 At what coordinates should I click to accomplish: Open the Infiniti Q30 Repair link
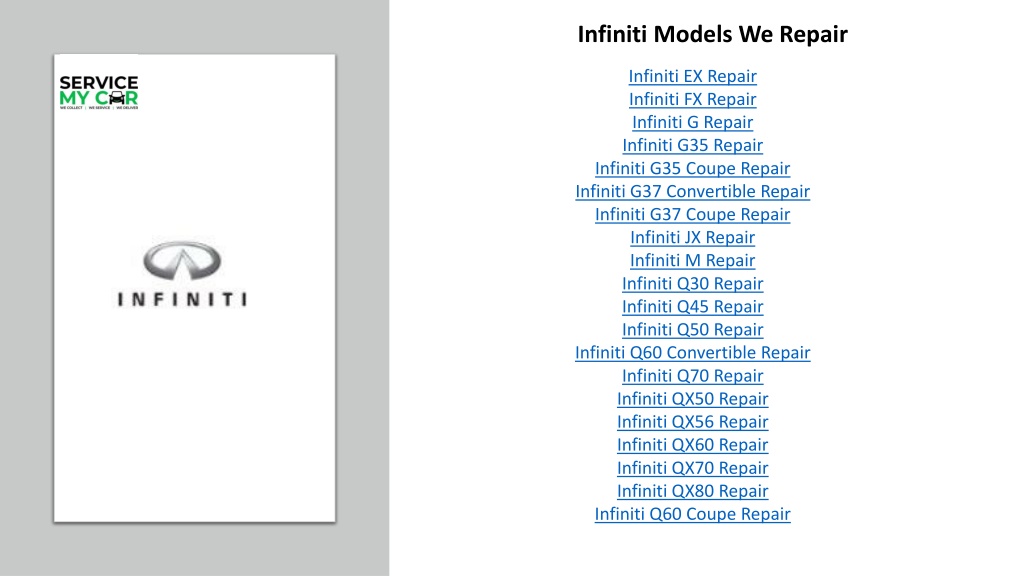[692, 283]
